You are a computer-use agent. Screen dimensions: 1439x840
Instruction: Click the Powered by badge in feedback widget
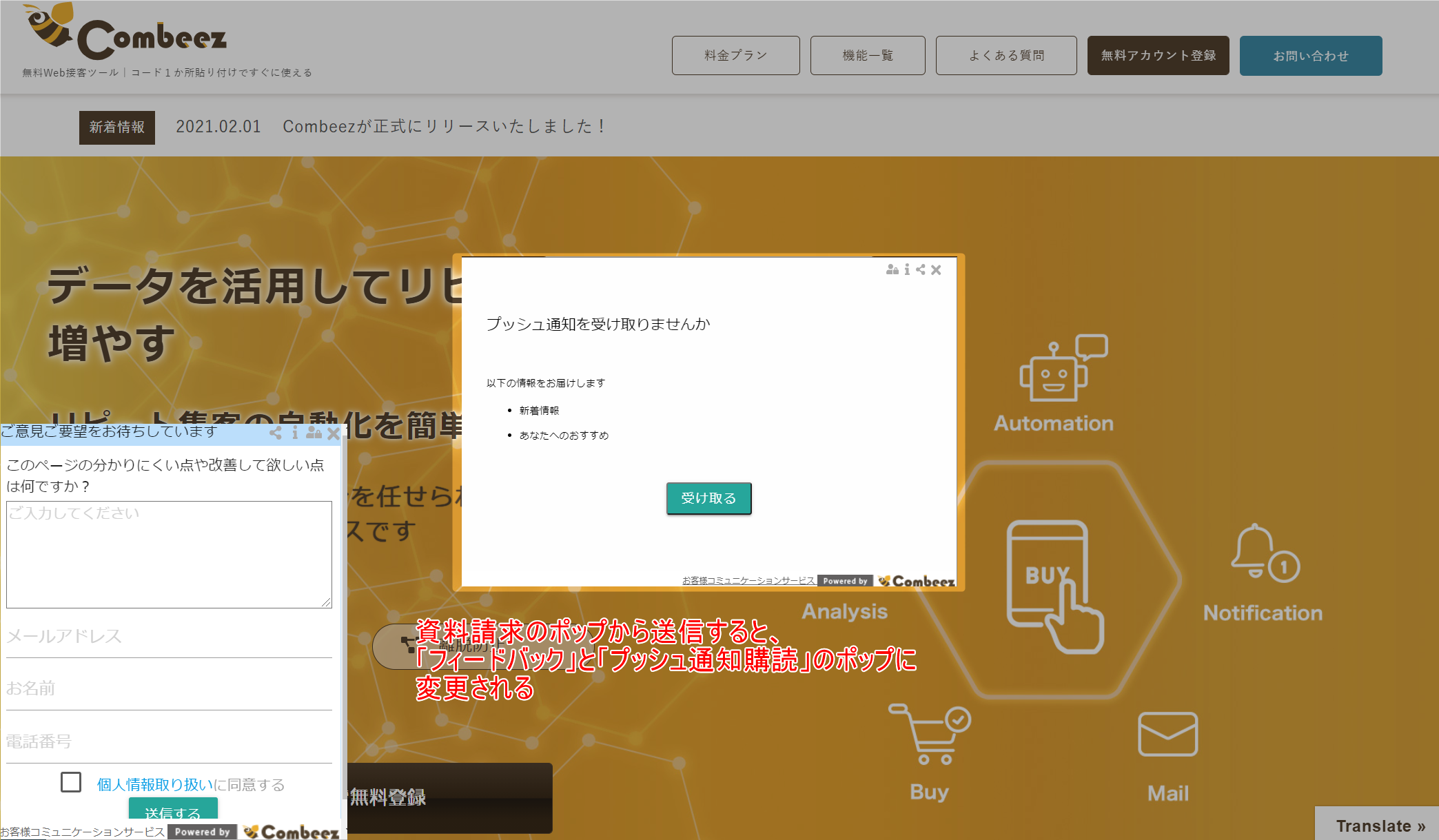tap(202, 832)
